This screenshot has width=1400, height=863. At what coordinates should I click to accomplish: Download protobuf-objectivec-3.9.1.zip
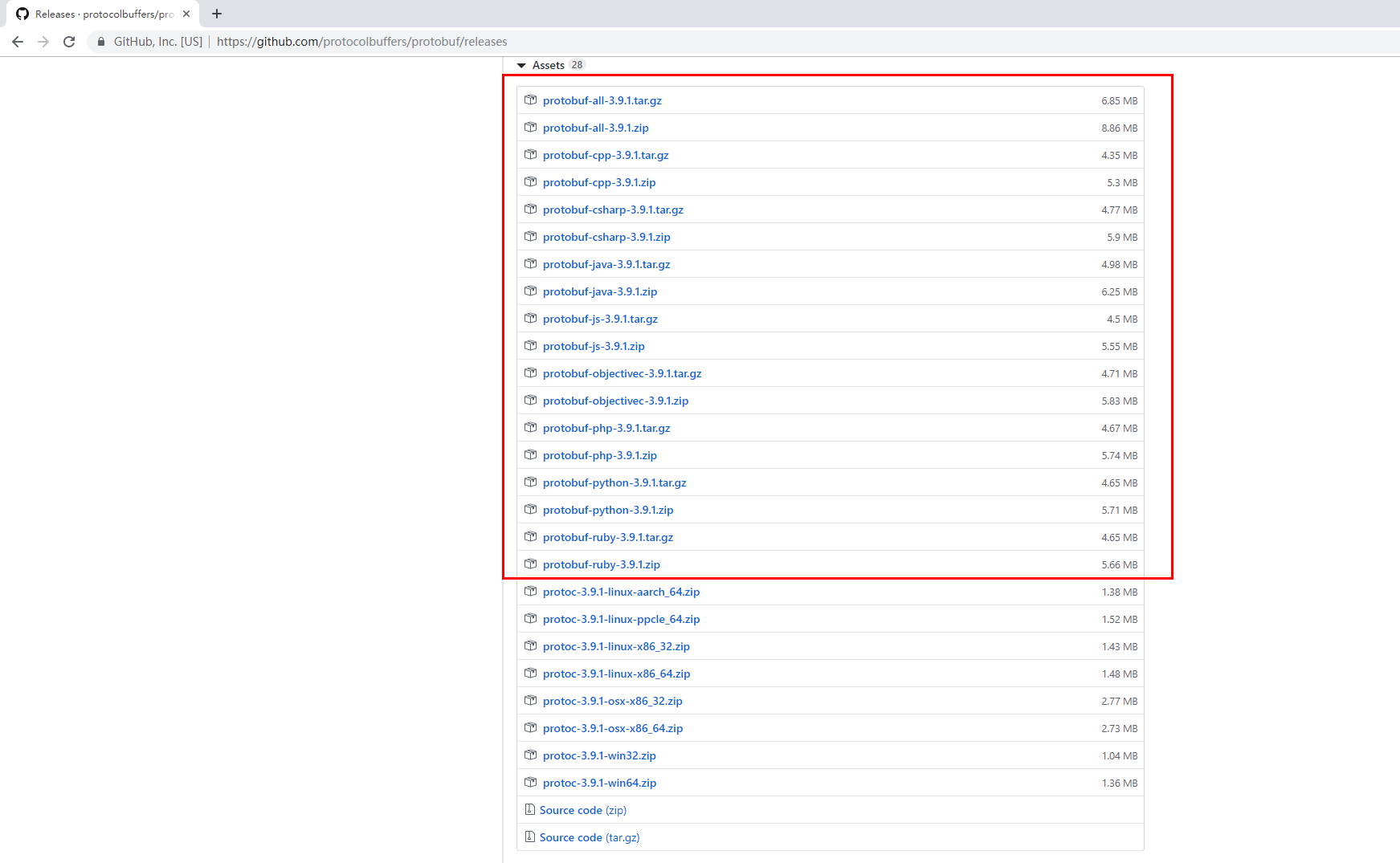click(615, 401)
